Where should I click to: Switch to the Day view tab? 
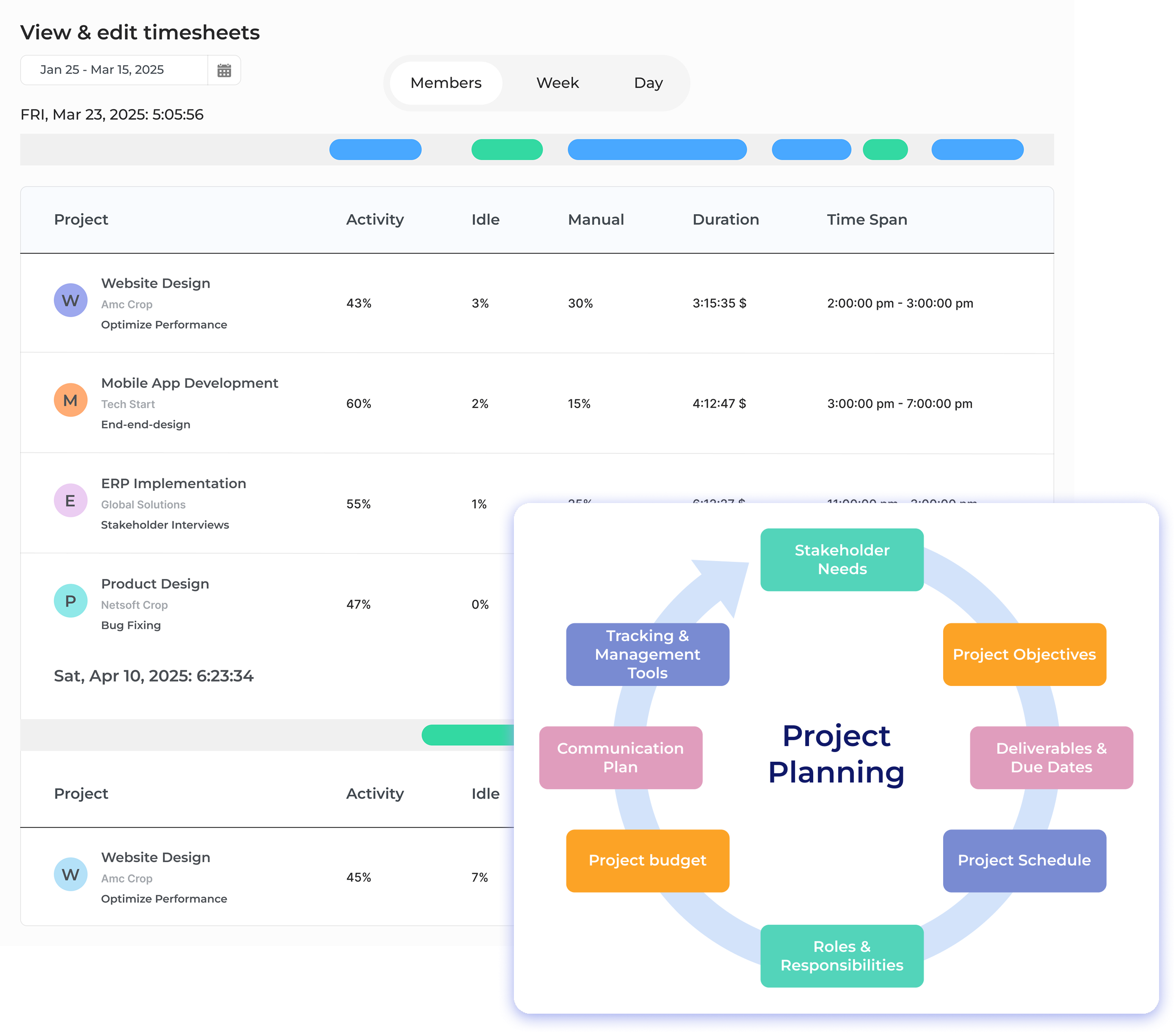coord(649,83)
